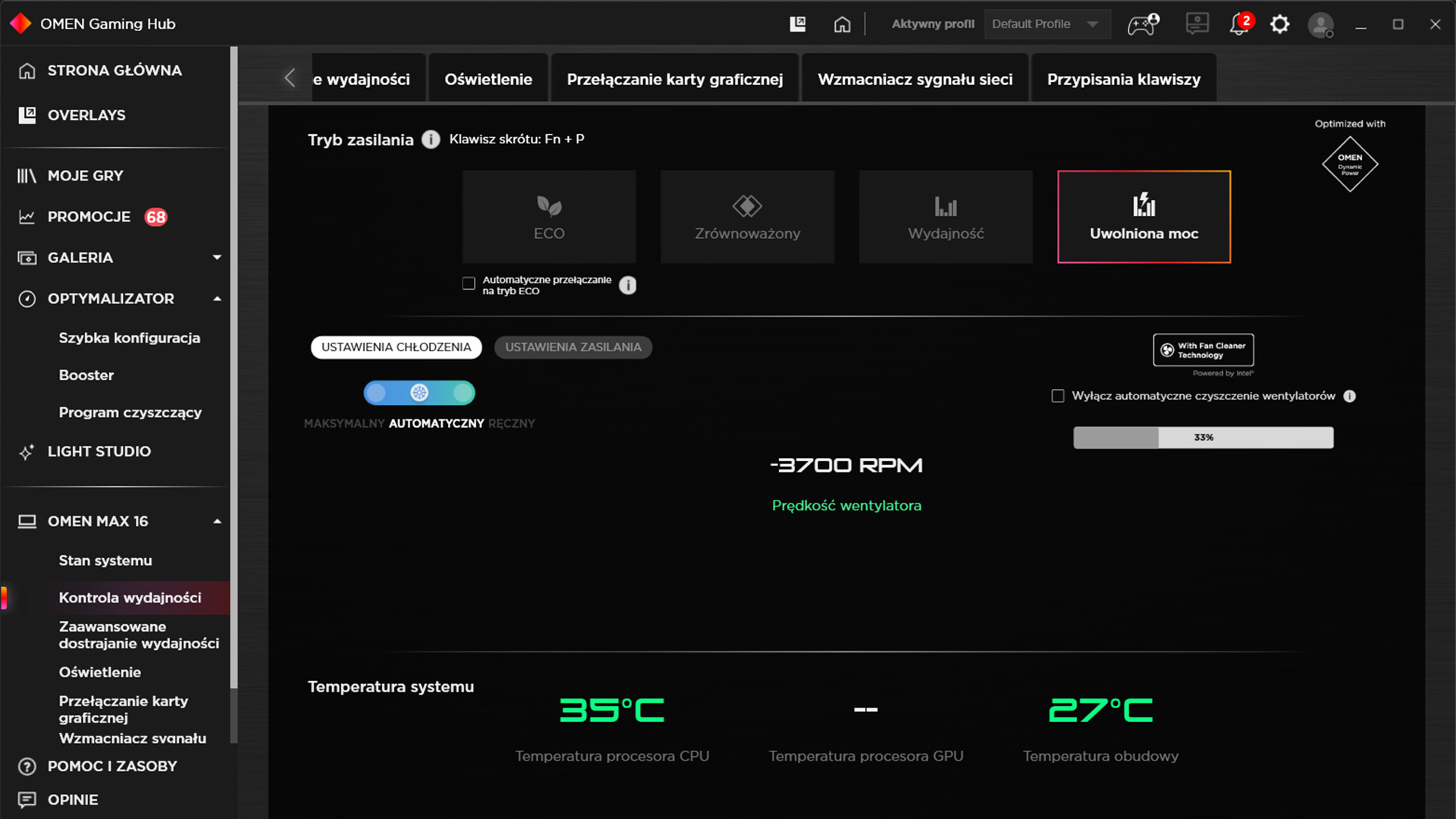The height and width of the screenshot is (819, 1456).
Task: Collapse the OMEN MAX 16 section arrow
Action: click(x=218, y=522)
